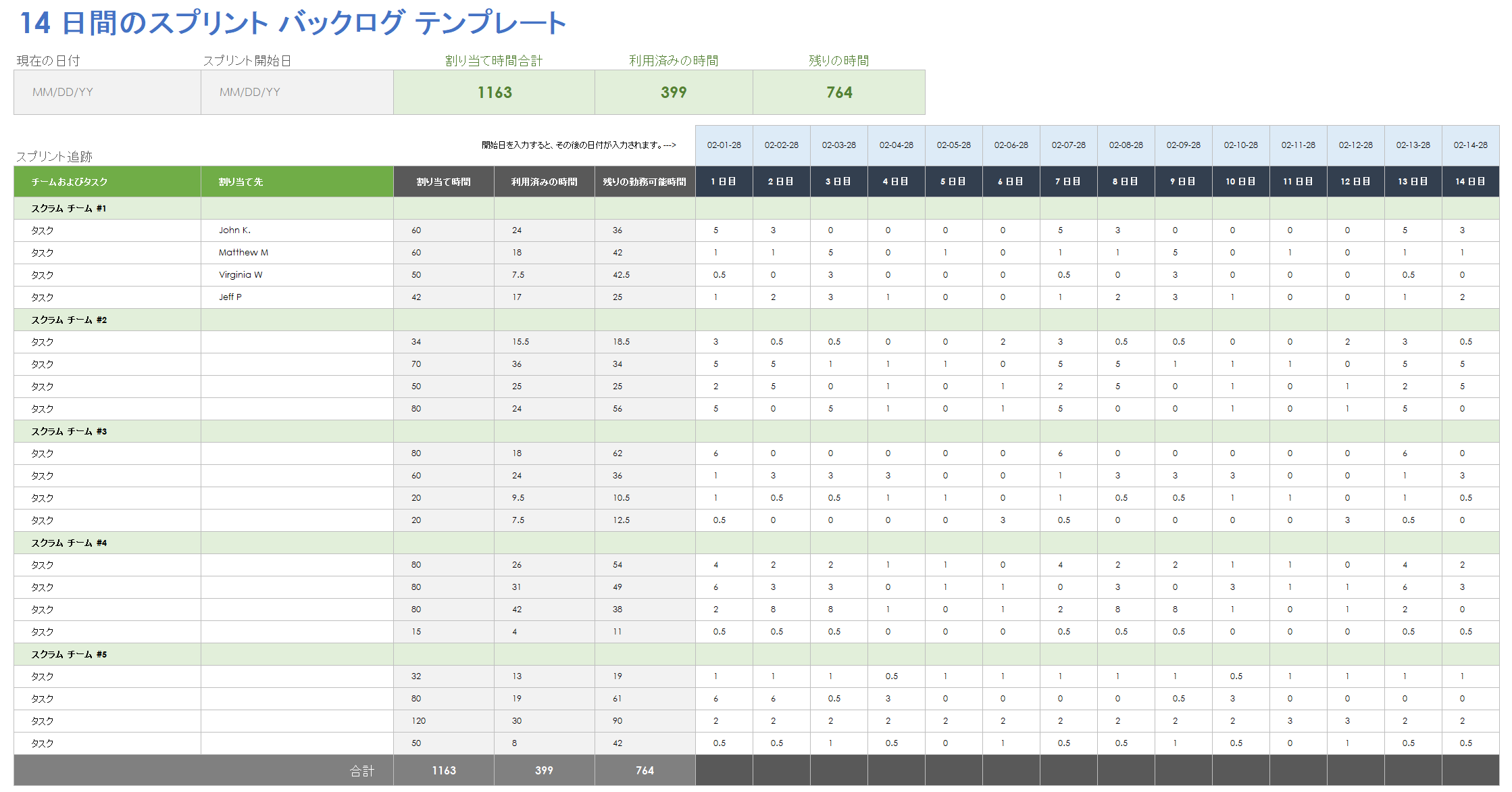This screenshot has width=1512, height=792.
Task: Select the 利用済みの時間 value 399
Action: [674, 93]
